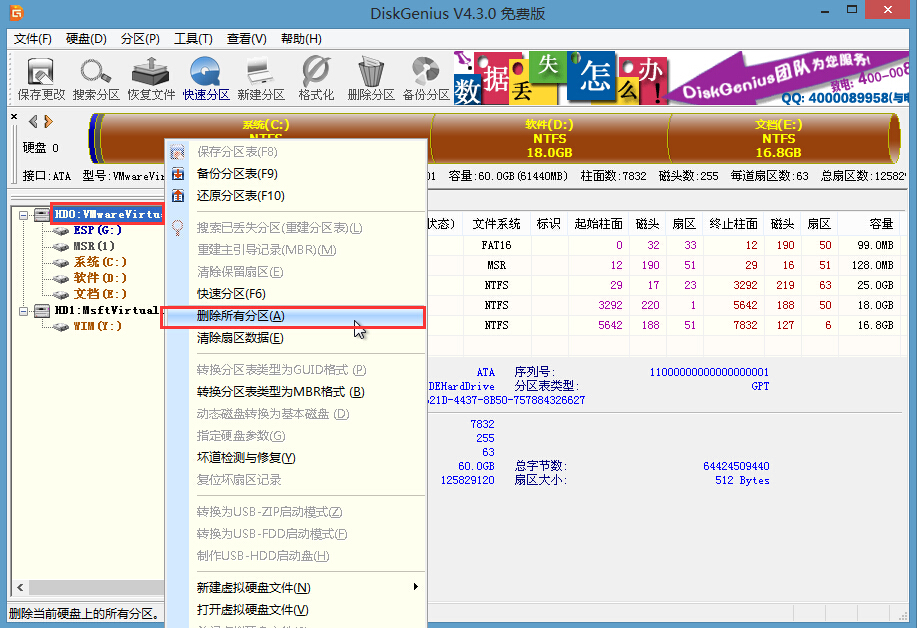Image resolution: width=917 pixels, height=628 pixels.
Task: Click the 文档(E:) NTFS 16.8GB disk bar
Action: point(778,139)
